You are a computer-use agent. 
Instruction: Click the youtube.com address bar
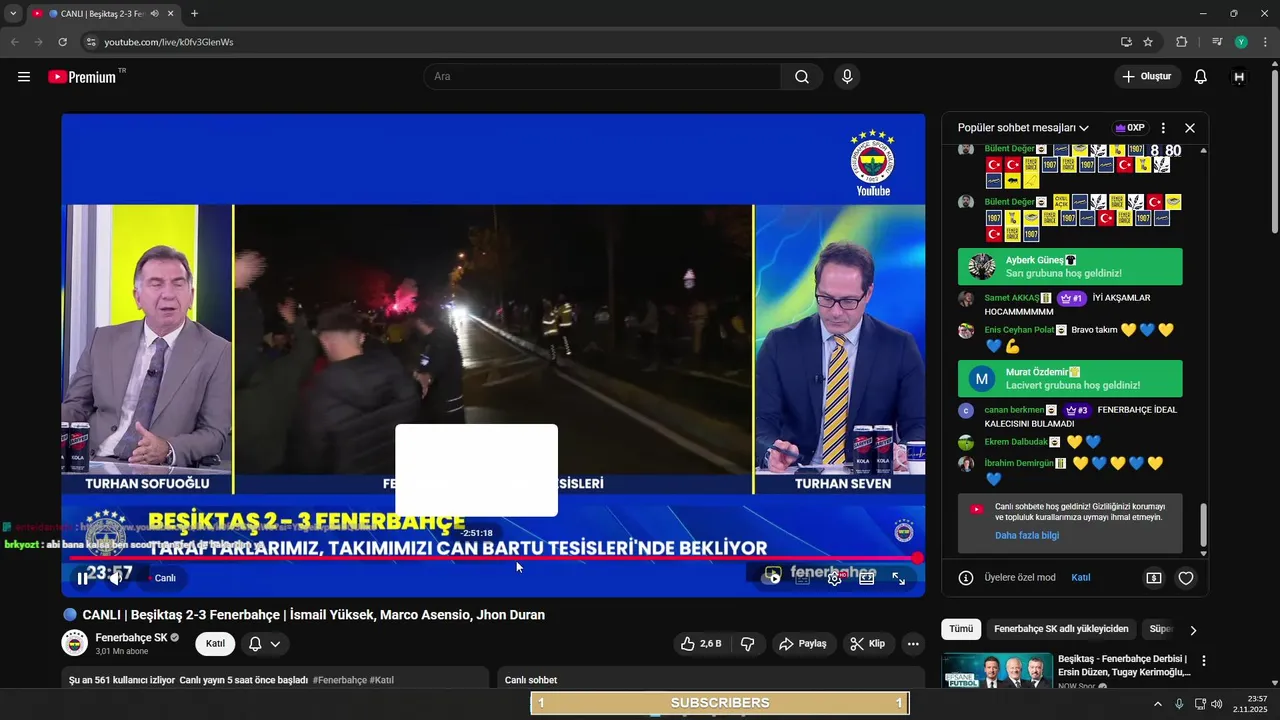point(600,42)
